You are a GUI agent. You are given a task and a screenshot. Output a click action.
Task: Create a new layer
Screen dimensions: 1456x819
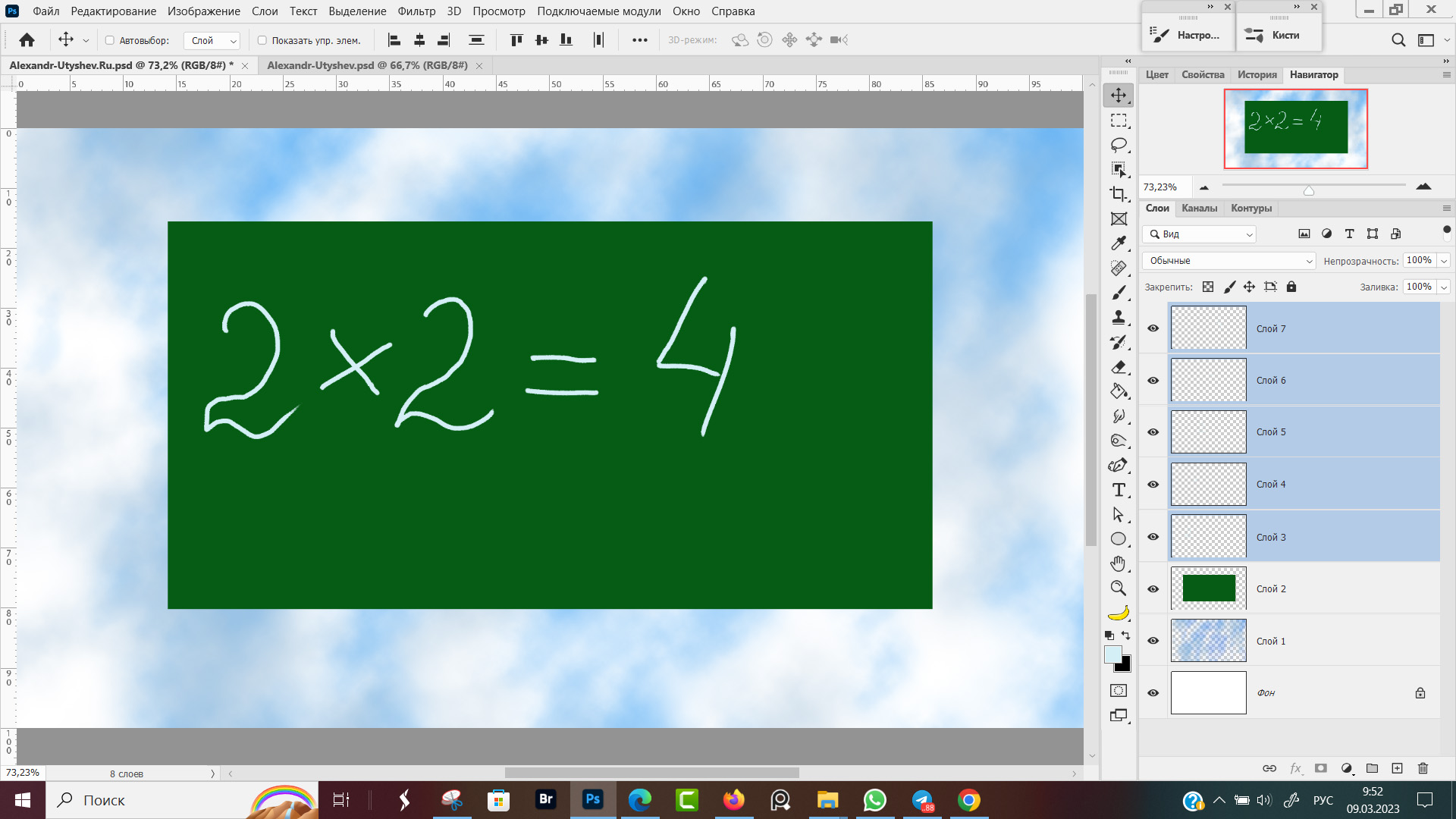coord(1398,768)
